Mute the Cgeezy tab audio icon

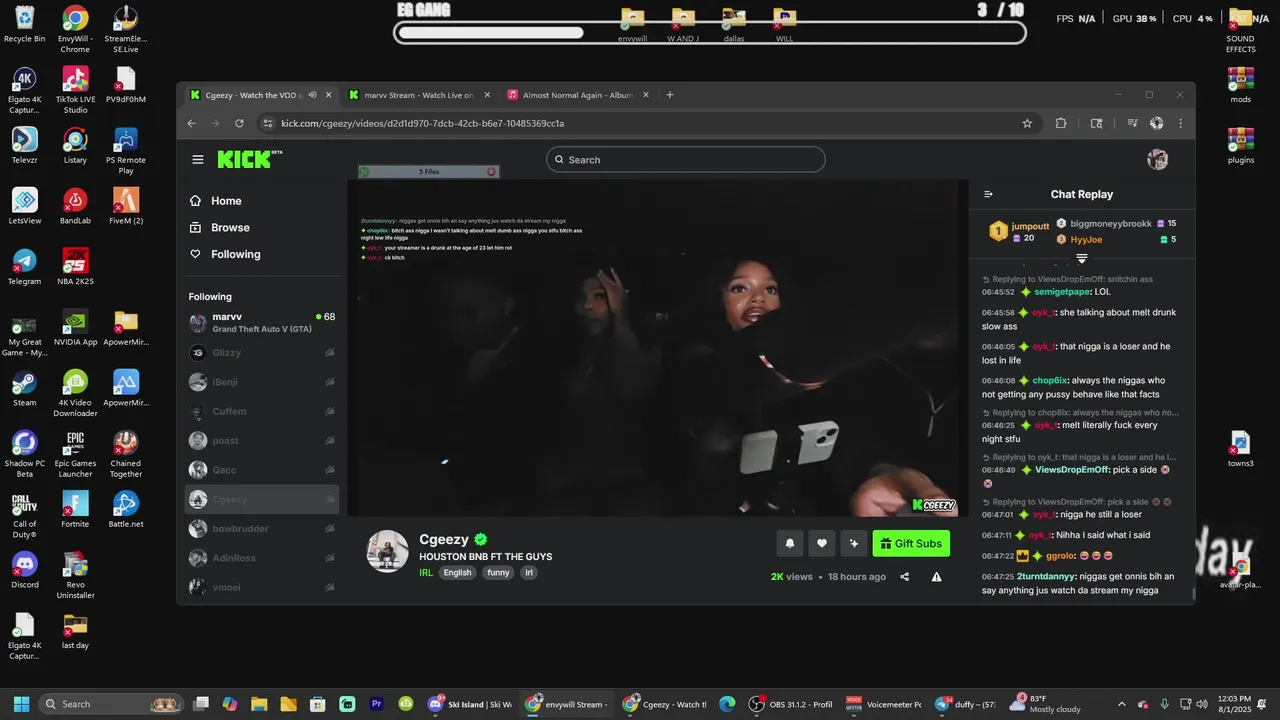312,95
